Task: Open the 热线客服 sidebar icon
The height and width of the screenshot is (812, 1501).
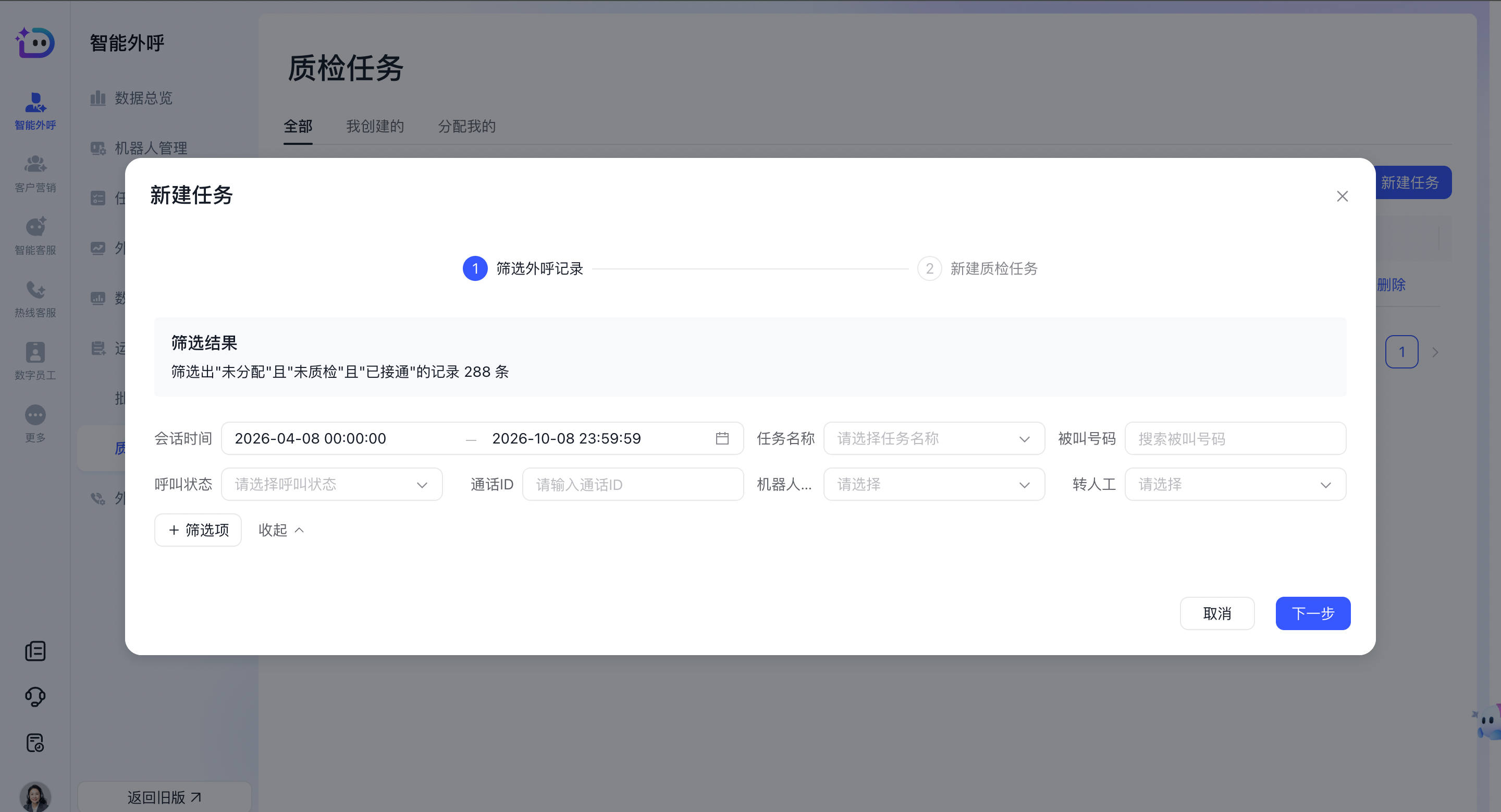Action: click(x=35, y=289)
